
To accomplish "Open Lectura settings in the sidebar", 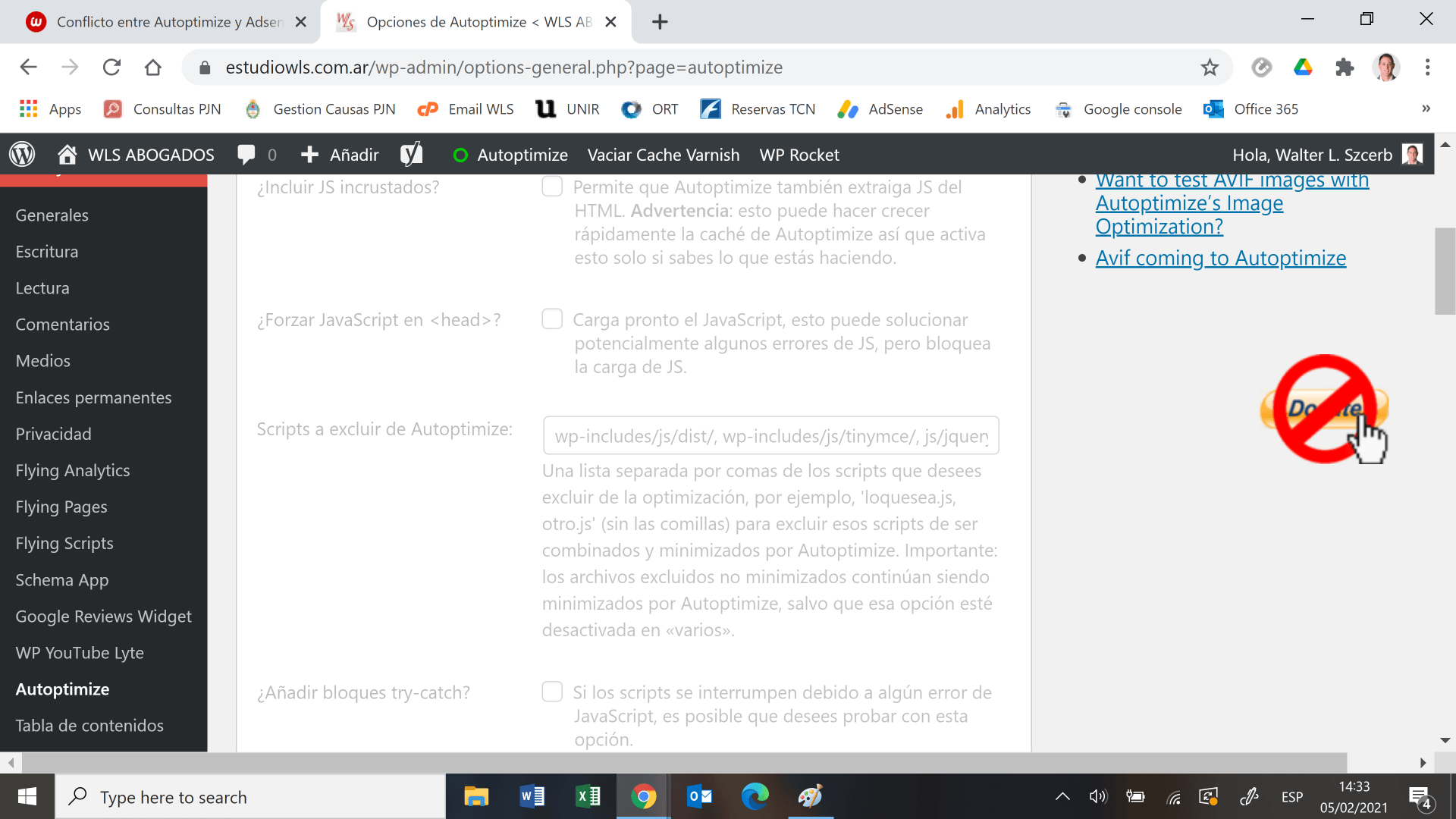I will 42,288.
